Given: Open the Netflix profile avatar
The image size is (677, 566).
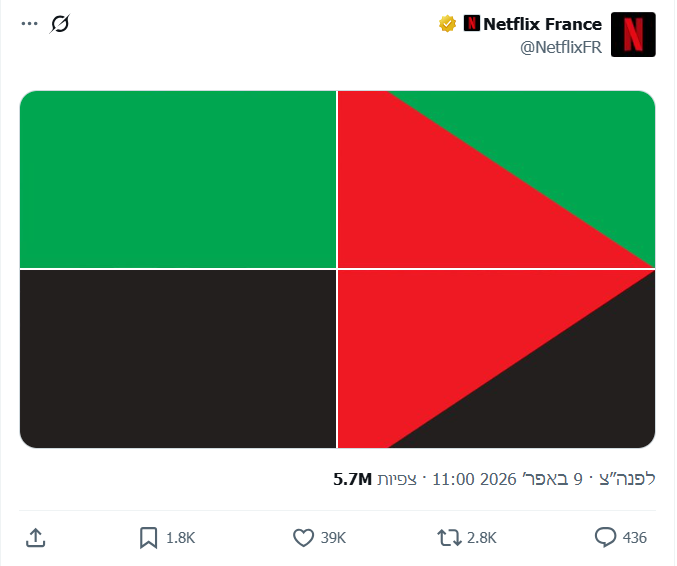Looking at the screenshot, I should click(632, 35).
